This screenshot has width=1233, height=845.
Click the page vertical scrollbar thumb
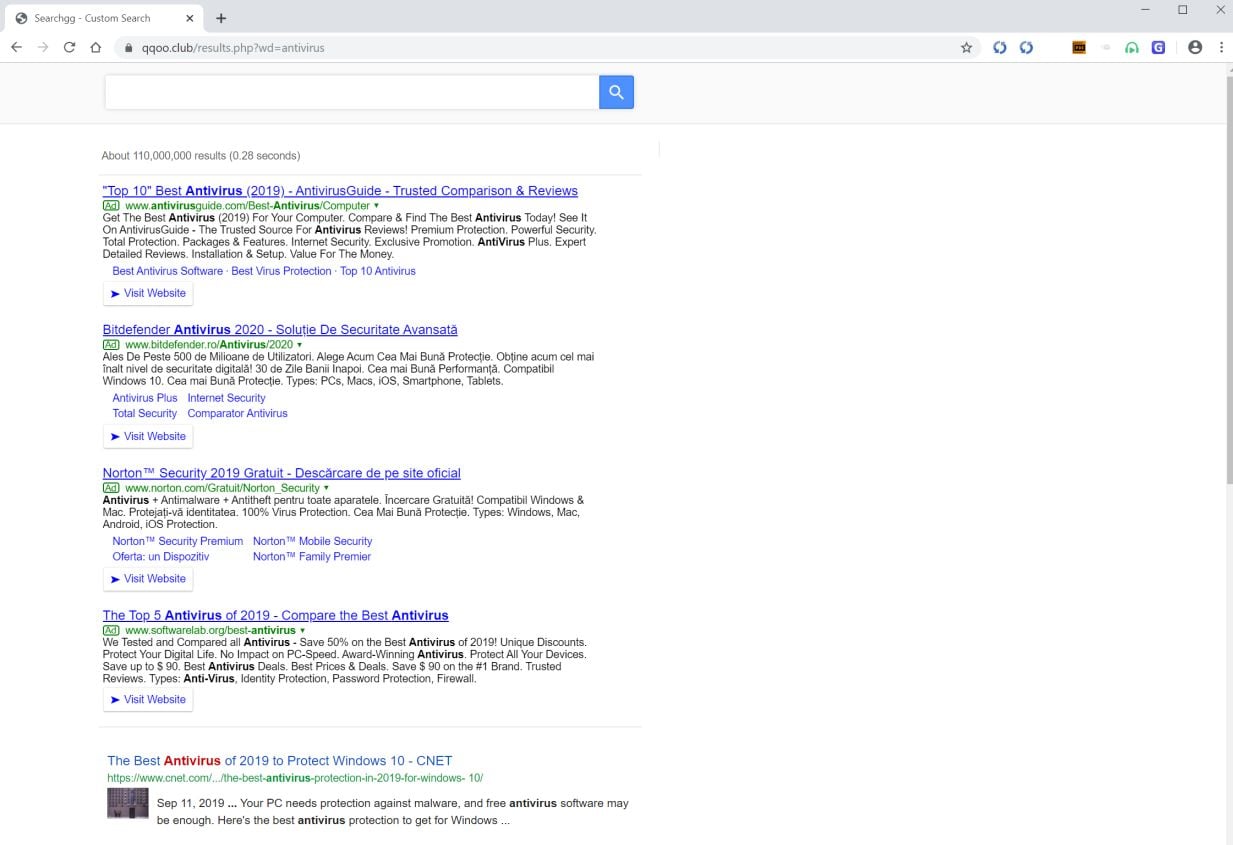pos(1229,280)
